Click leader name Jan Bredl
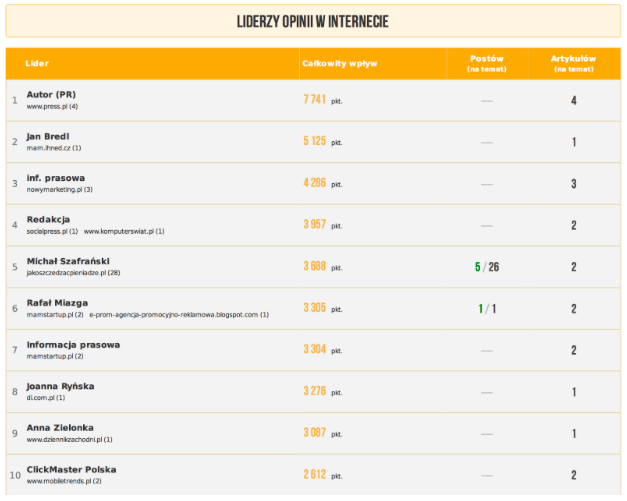The height and width of the screenshot is (501, 627). [x=48, y=136]
